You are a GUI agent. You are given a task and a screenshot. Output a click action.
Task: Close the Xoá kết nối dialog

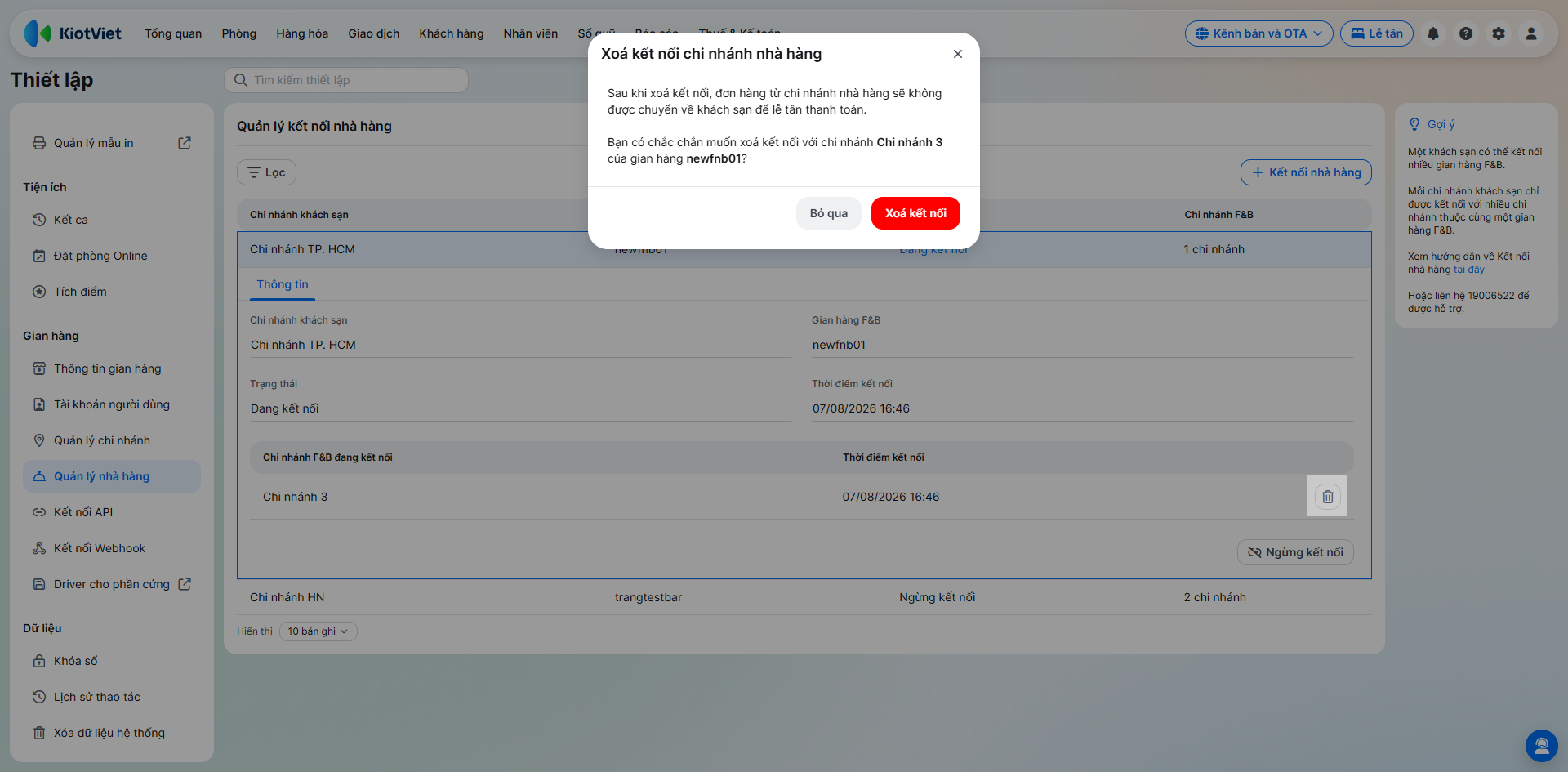coord(958,54)
